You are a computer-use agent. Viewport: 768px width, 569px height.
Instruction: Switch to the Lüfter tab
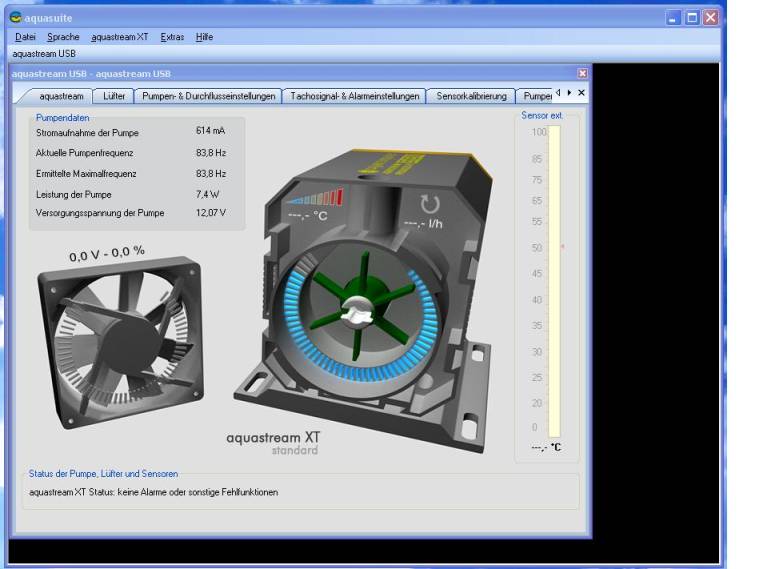point(114,96)
